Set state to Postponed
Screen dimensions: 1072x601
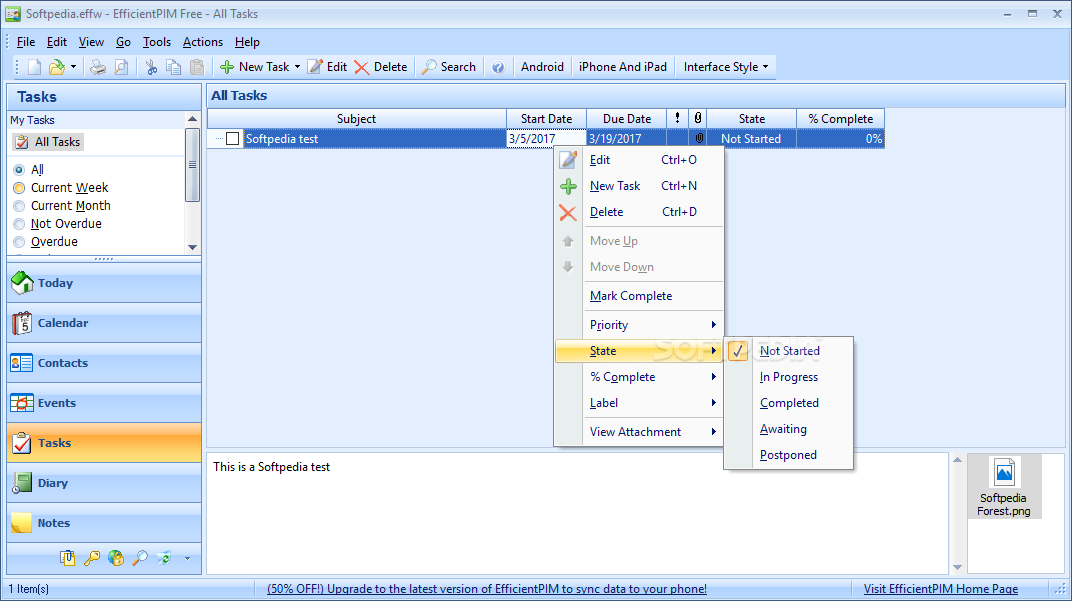pos(789,455)
